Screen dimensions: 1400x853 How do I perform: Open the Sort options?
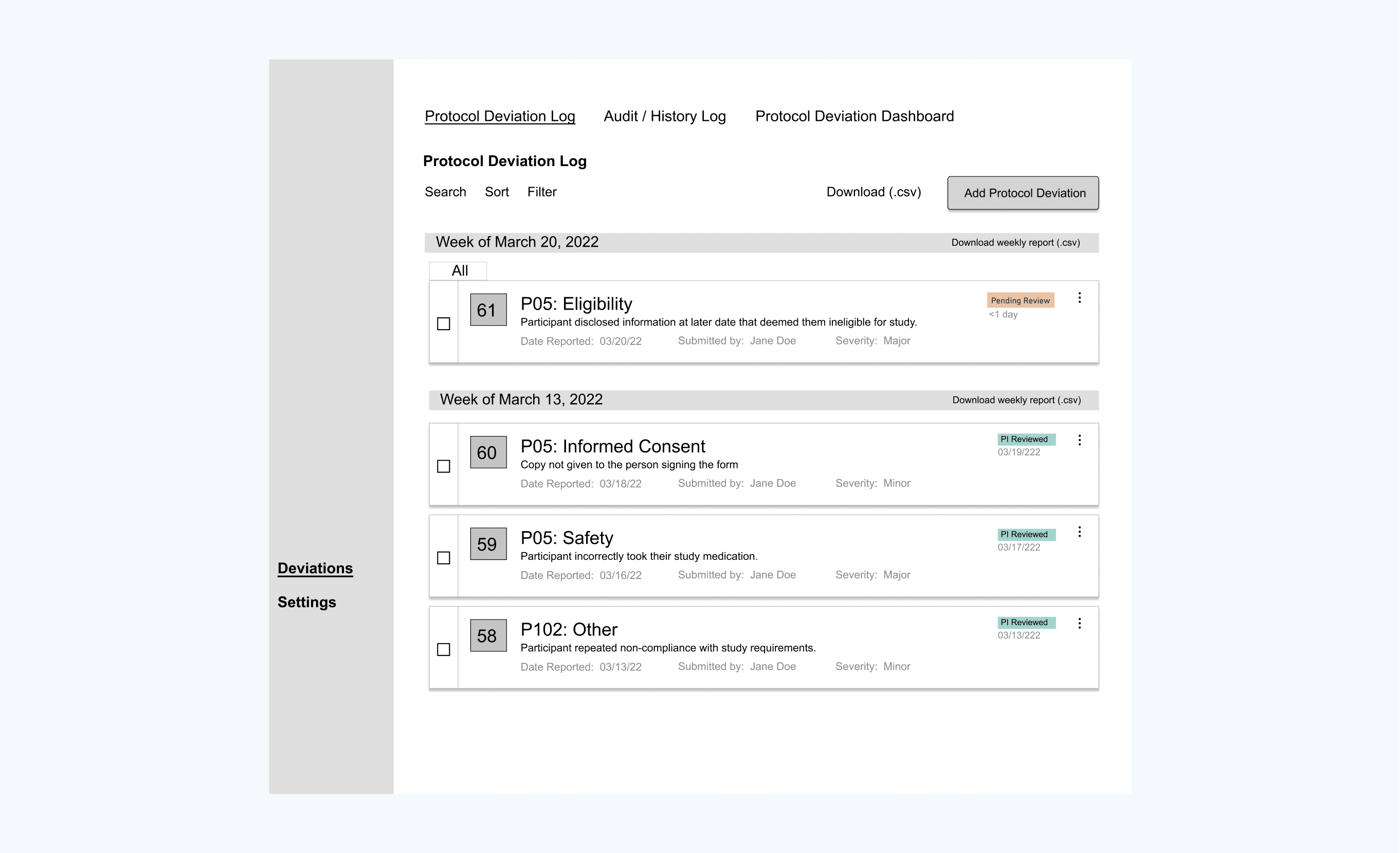(x=496, y=192)
